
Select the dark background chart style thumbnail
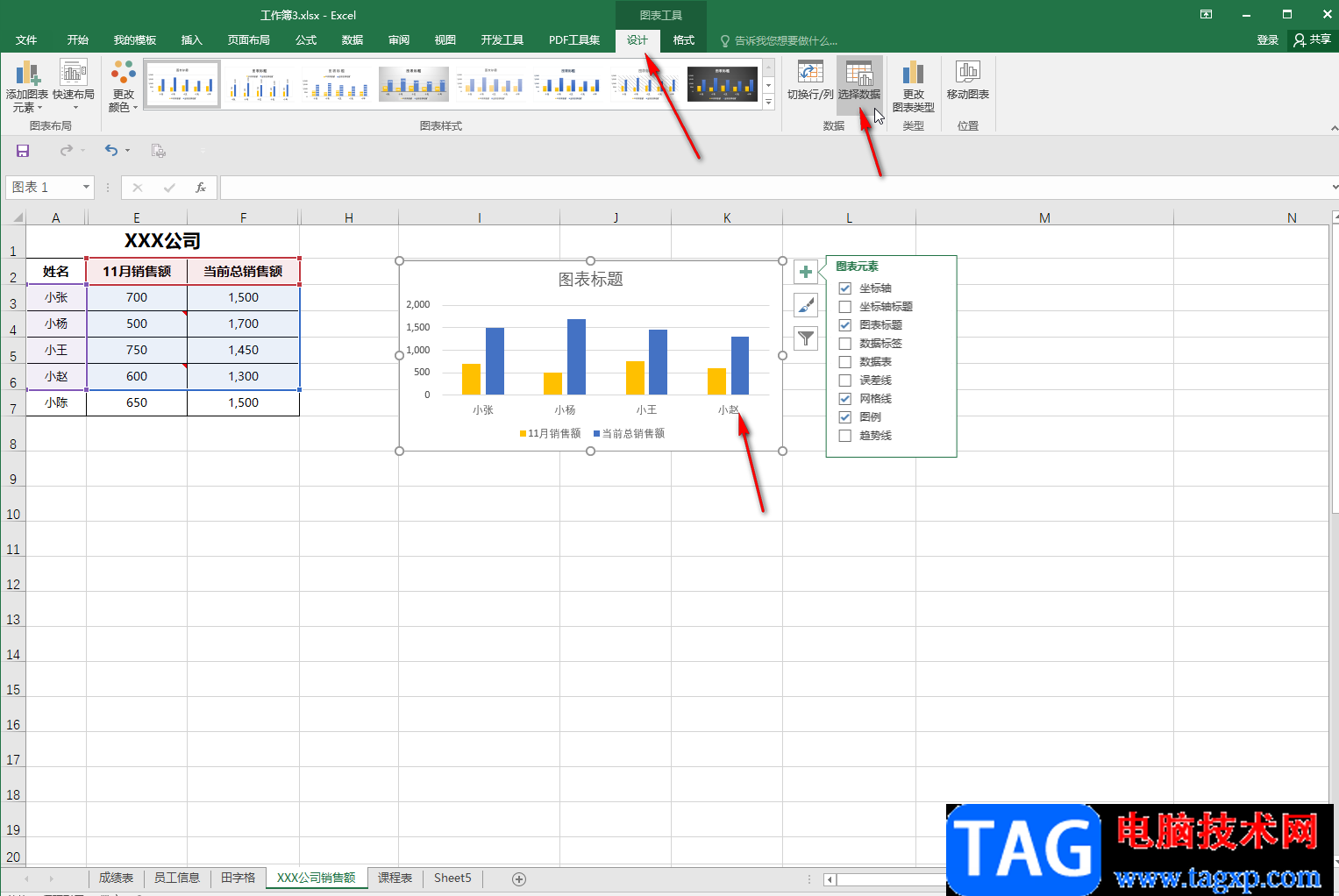723,84
